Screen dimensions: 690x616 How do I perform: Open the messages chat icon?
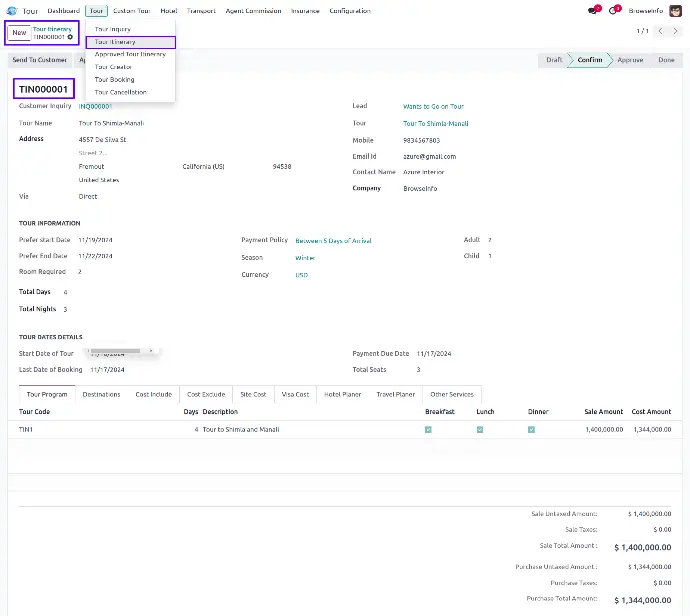coord(593,11)
